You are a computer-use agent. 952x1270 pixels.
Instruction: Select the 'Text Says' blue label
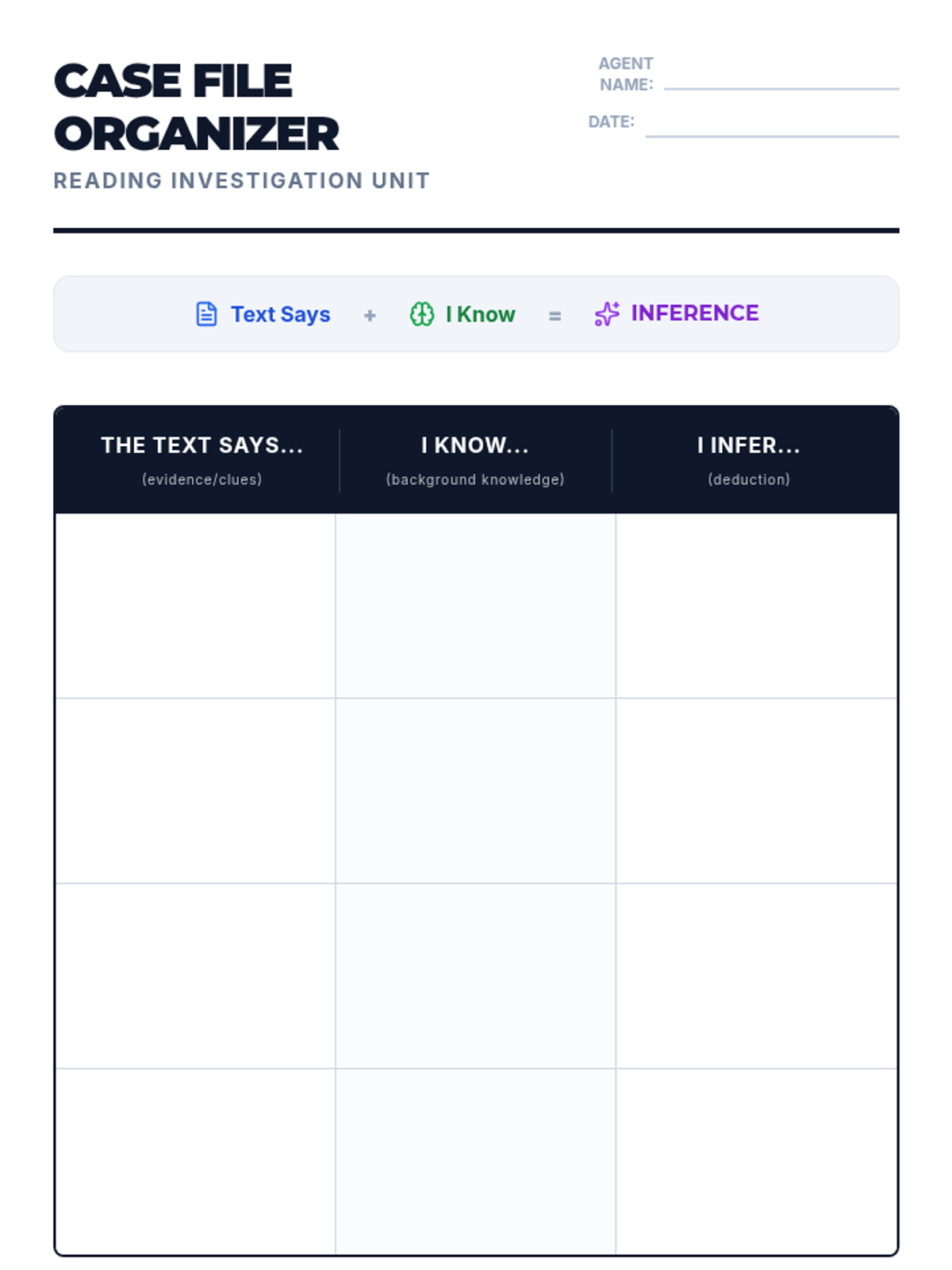[280, 314]
